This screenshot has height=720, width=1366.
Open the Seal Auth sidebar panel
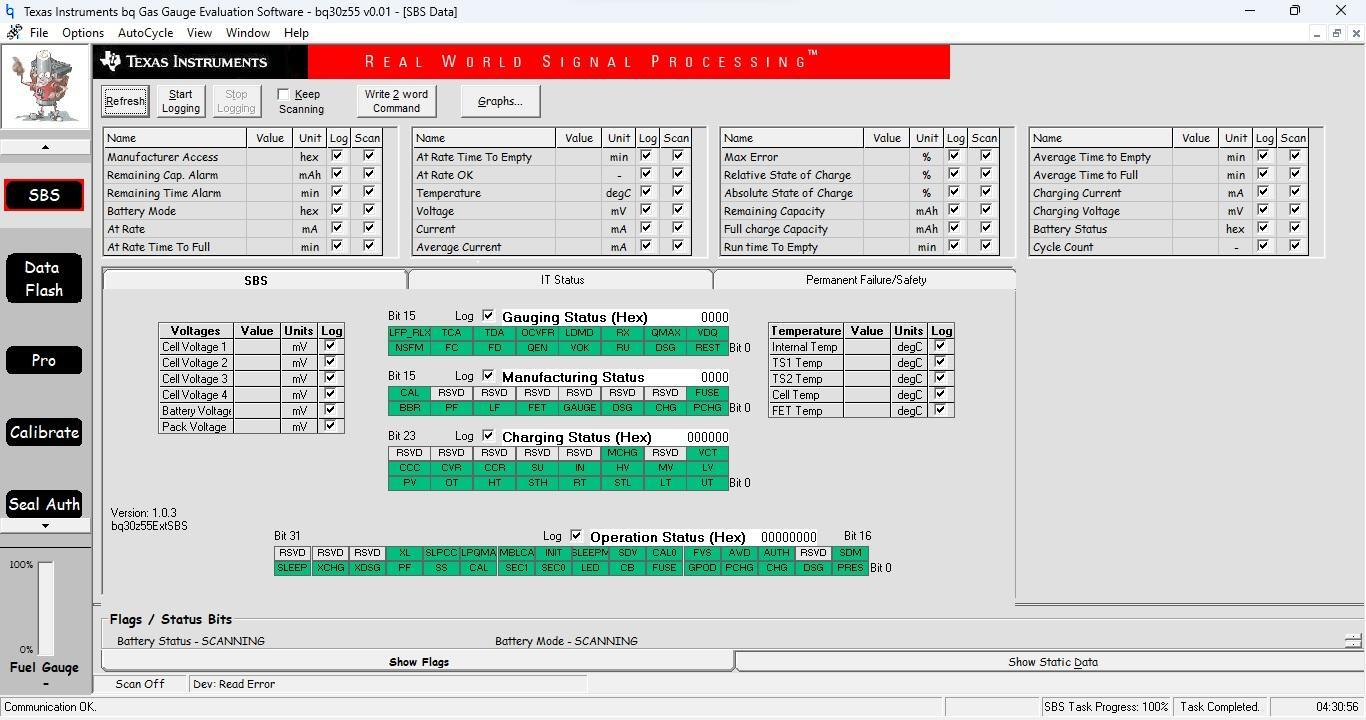(x=44, y=504)
